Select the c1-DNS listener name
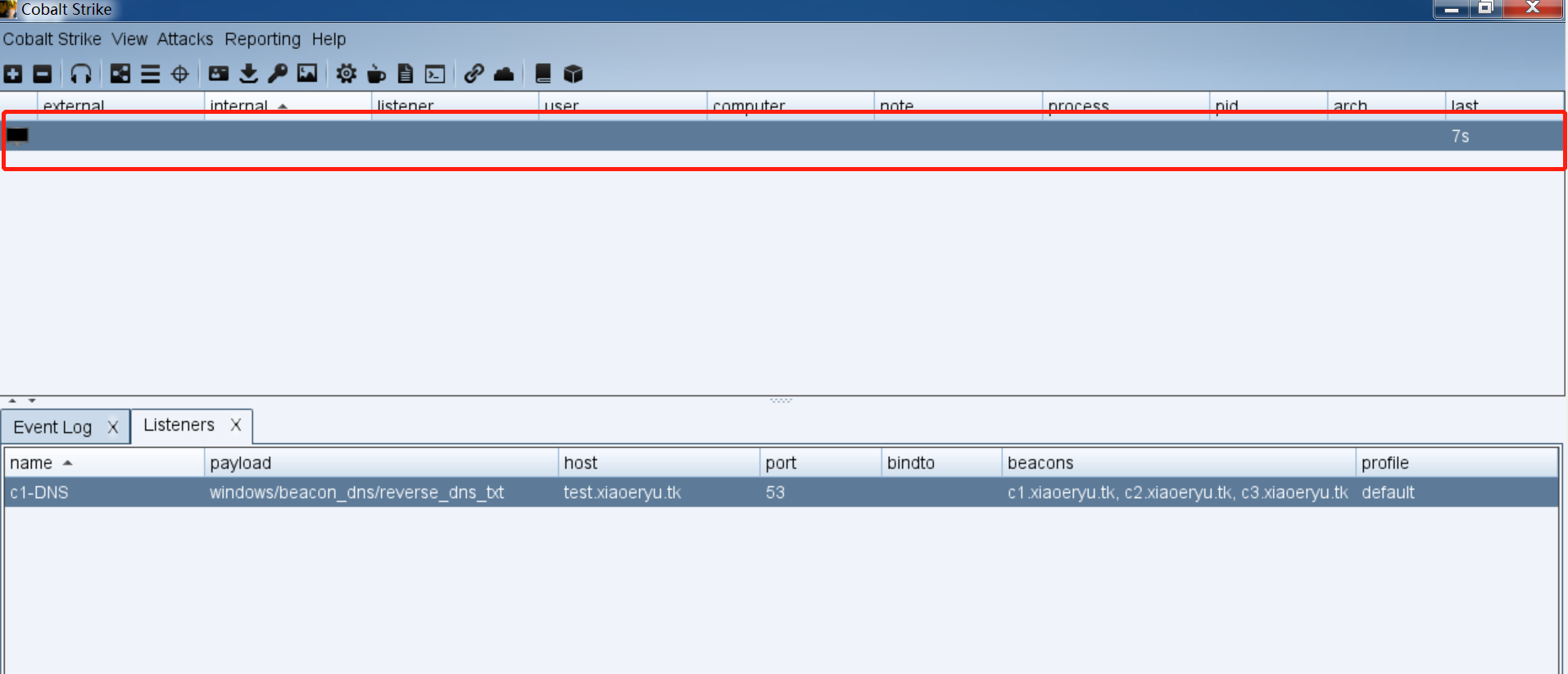Viewport: 1568px width, 674px height. pos(39,492)
